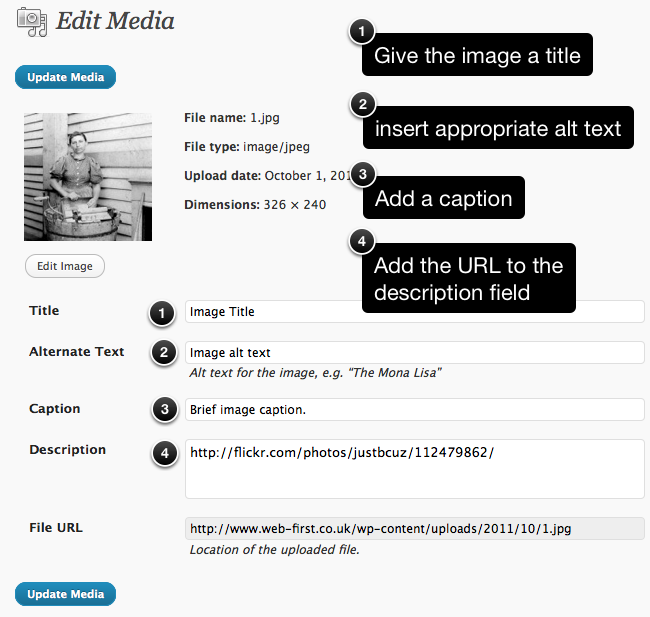Click the bottom Update Media button
The width and height of the screenshot is (650, 617).
tap(65, 594)
